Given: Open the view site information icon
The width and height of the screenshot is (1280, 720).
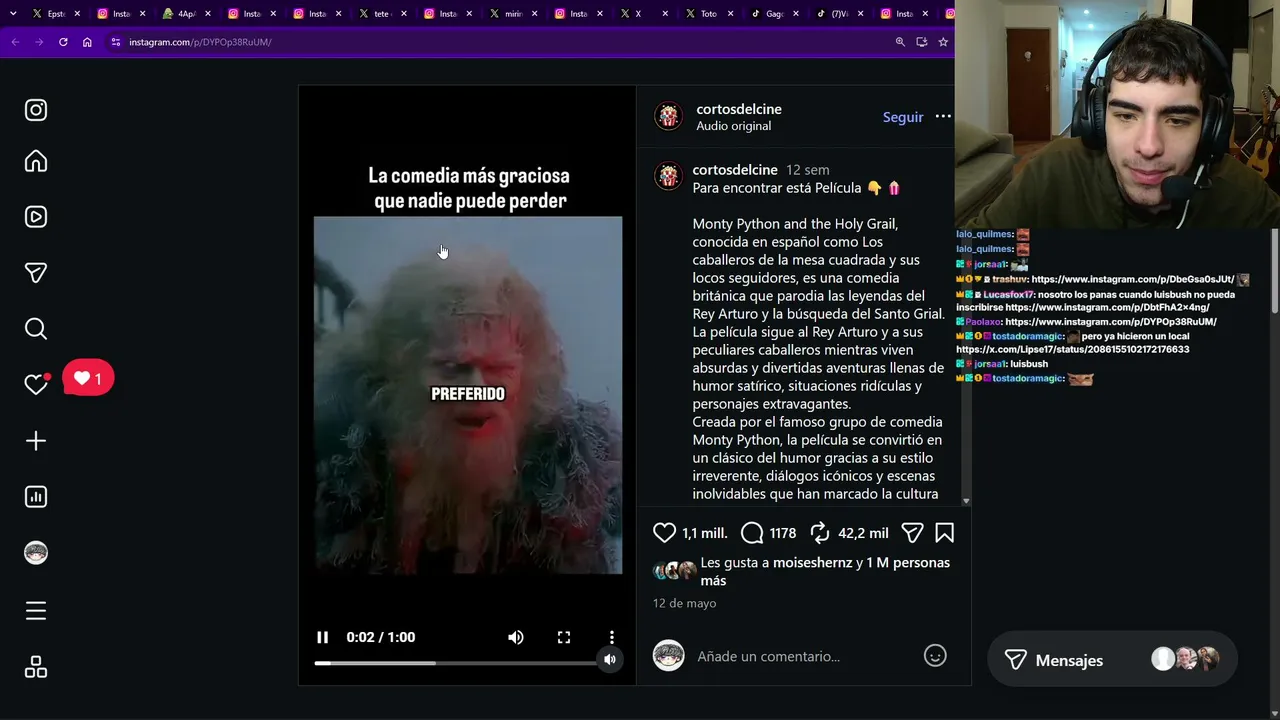Looking at the screenshot, I should point(116,42).
